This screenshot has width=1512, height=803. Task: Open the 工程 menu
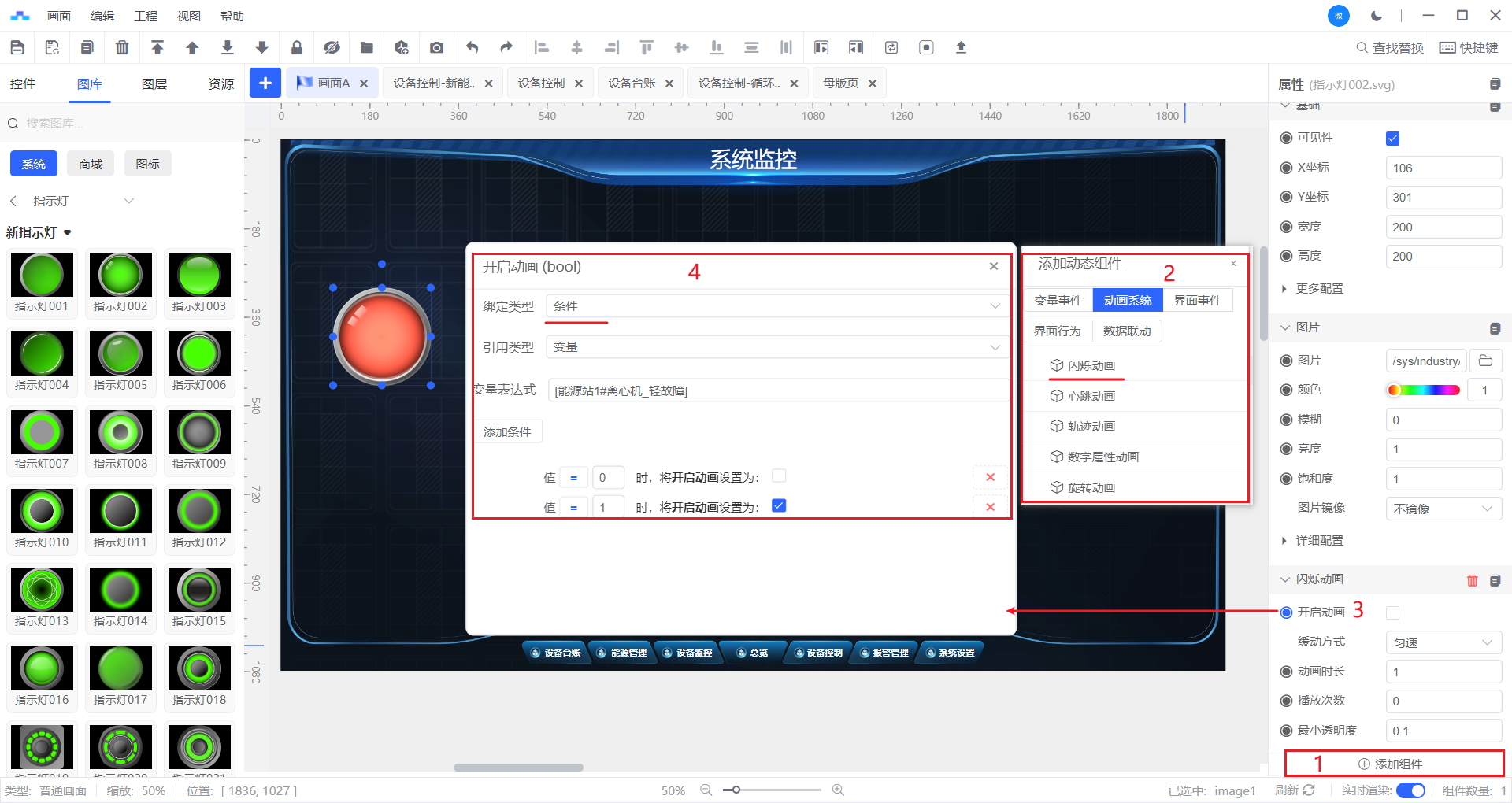coord(146,16)
